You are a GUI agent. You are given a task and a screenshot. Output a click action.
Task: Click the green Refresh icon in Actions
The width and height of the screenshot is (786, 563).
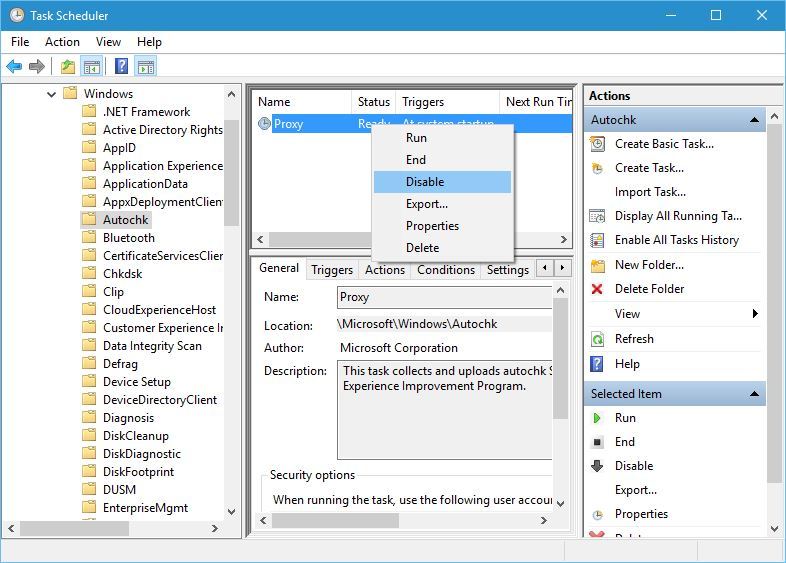(598, 339)
